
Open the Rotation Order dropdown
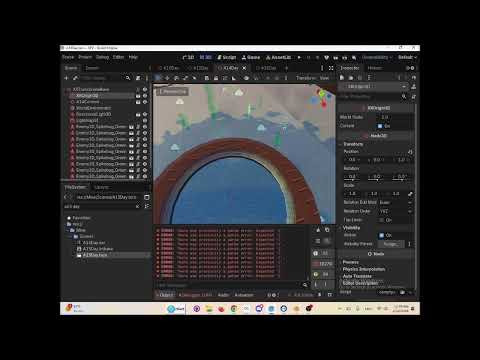396,211
